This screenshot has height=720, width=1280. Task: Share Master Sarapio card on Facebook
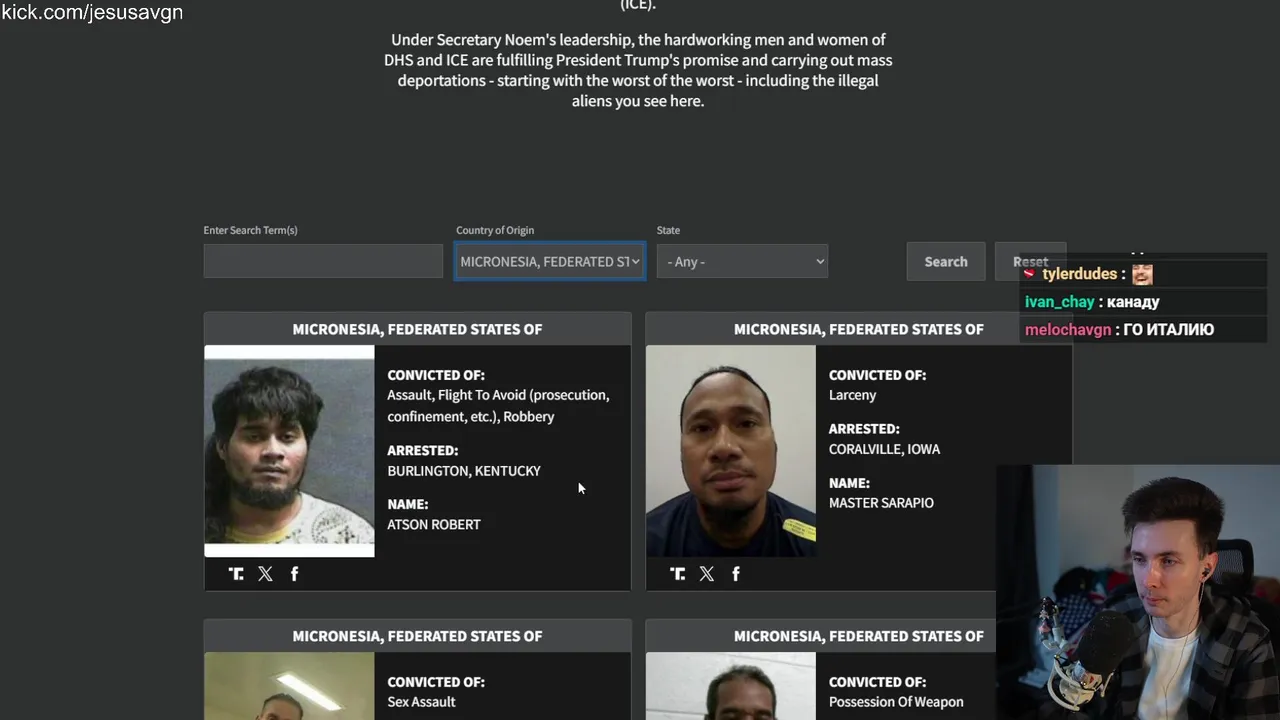736,574
